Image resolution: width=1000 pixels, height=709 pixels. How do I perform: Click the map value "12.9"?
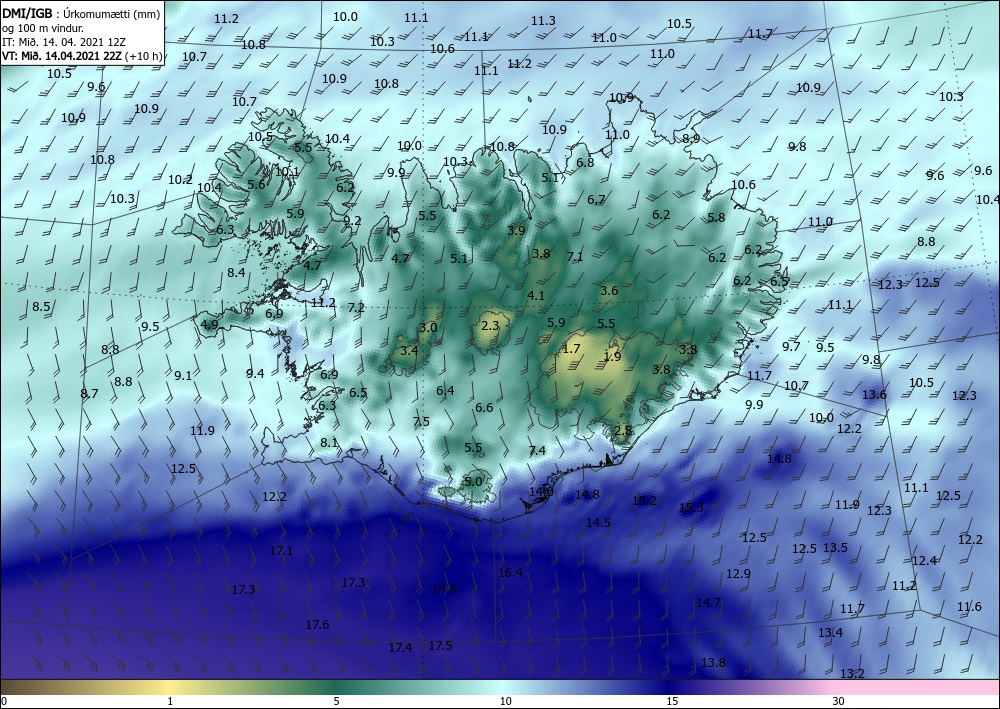click(738, 574)
